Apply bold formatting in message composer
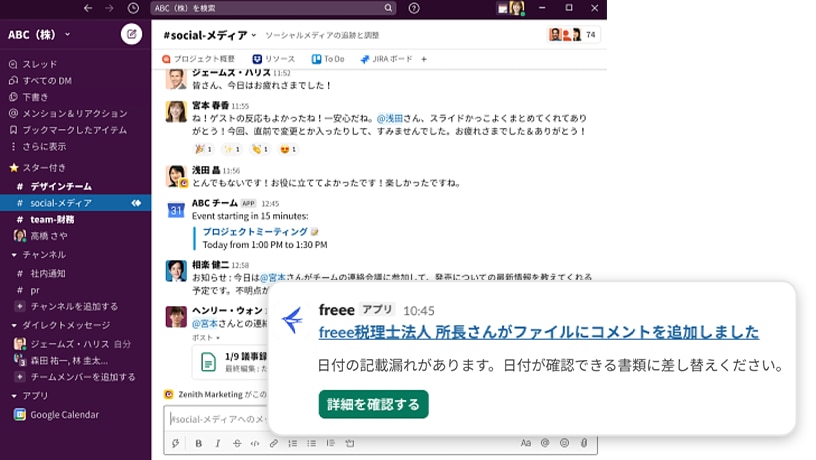 pos(198,443)
